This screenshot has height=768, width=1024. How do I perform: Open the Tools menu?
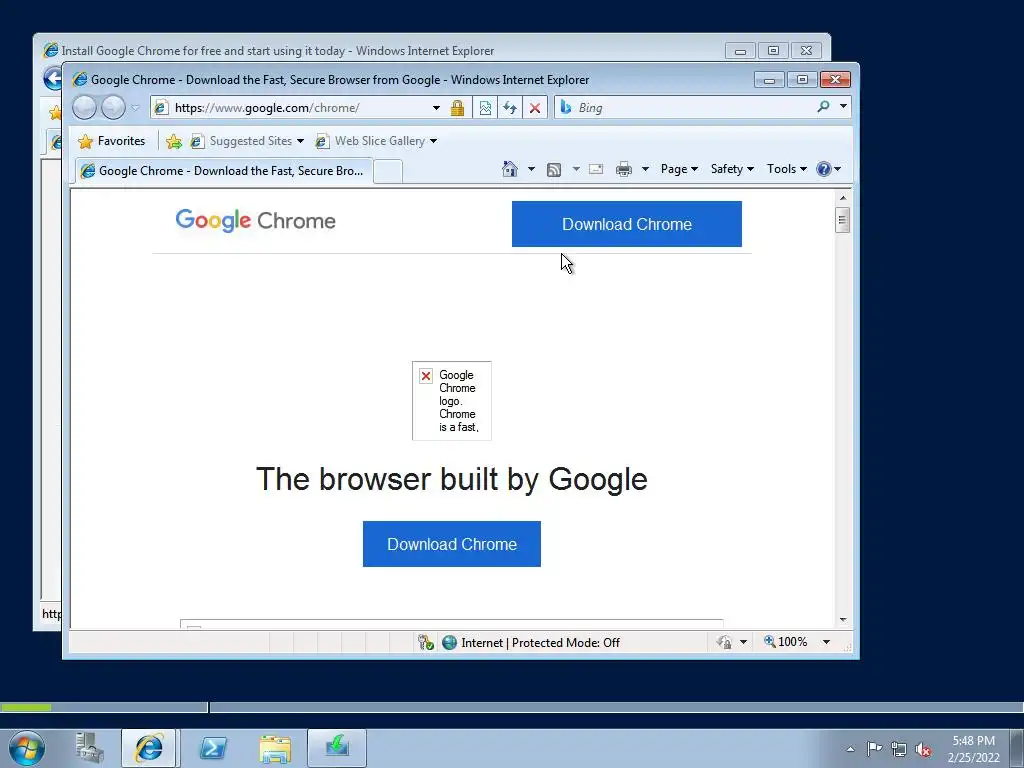tap(786, 169)
